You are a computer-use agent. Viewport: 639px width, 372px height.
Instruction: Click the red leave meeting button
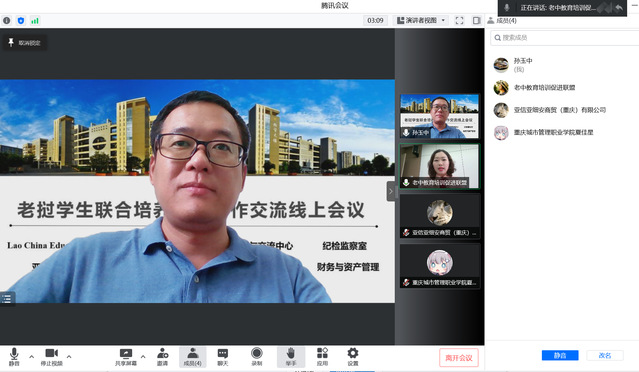[x=458, y=358]
